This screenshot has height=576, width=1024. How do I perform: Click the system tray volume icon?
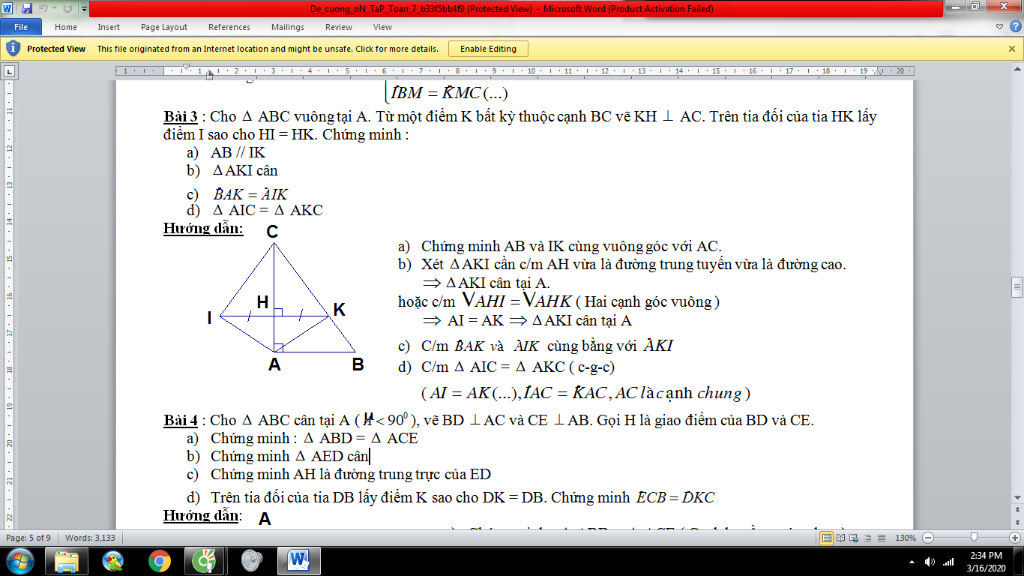pyautogui.click(x=930, y=562)
